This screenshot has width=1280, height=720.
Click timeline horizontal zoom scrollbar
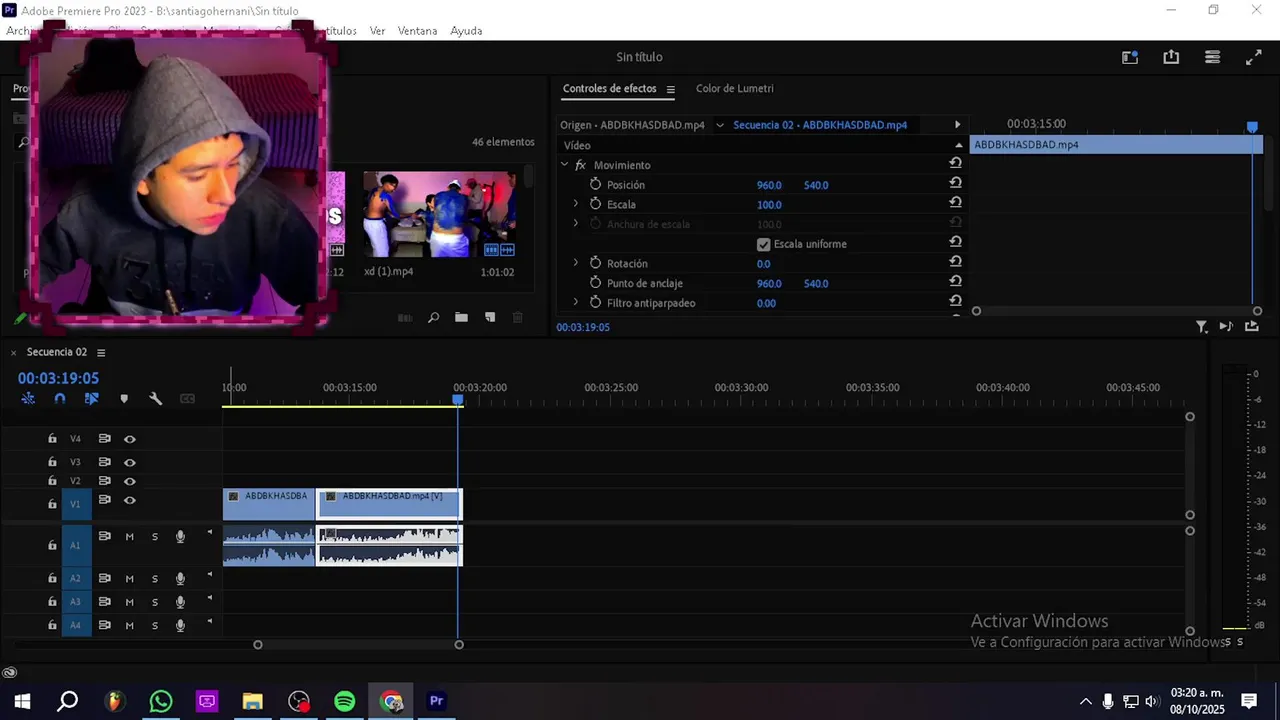pos(358,645)
